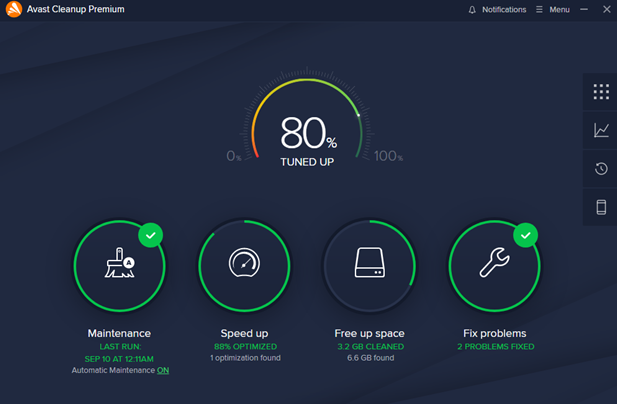Click the 2 Problems Fixed status text
617x404 pixels.
[494, 346]
